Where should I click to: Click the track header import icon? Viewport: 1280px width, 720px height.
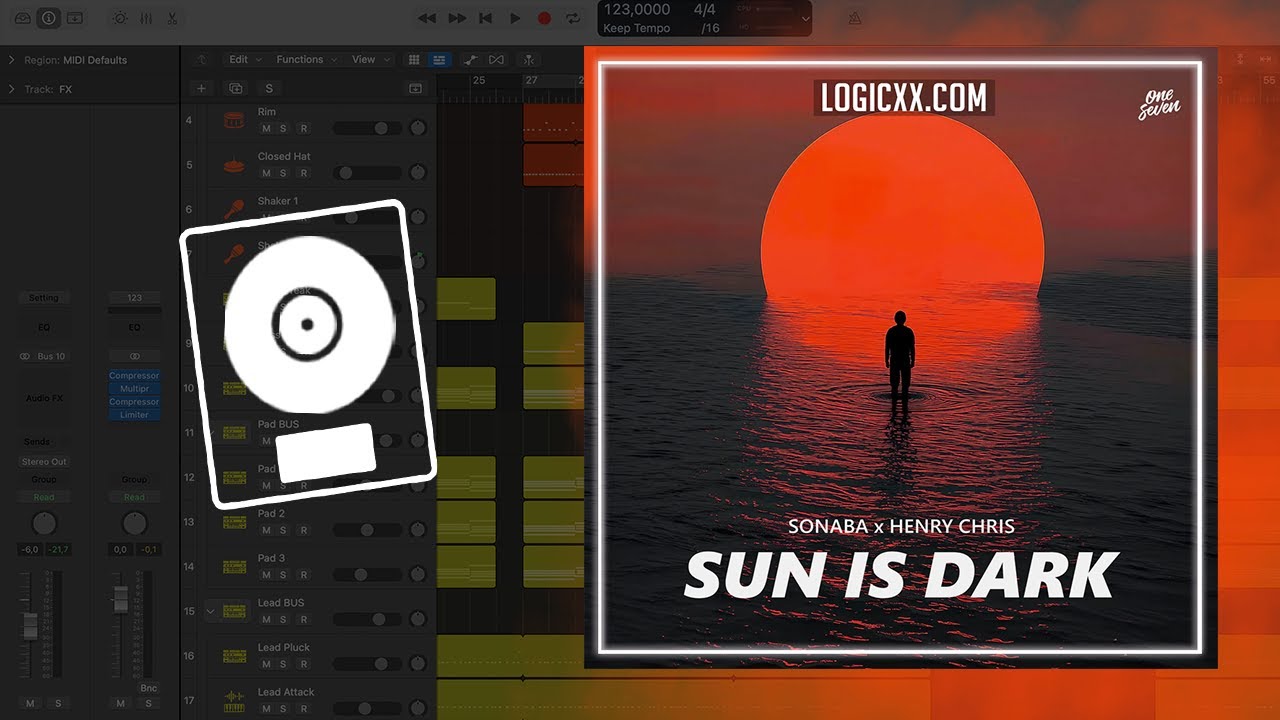416,88
